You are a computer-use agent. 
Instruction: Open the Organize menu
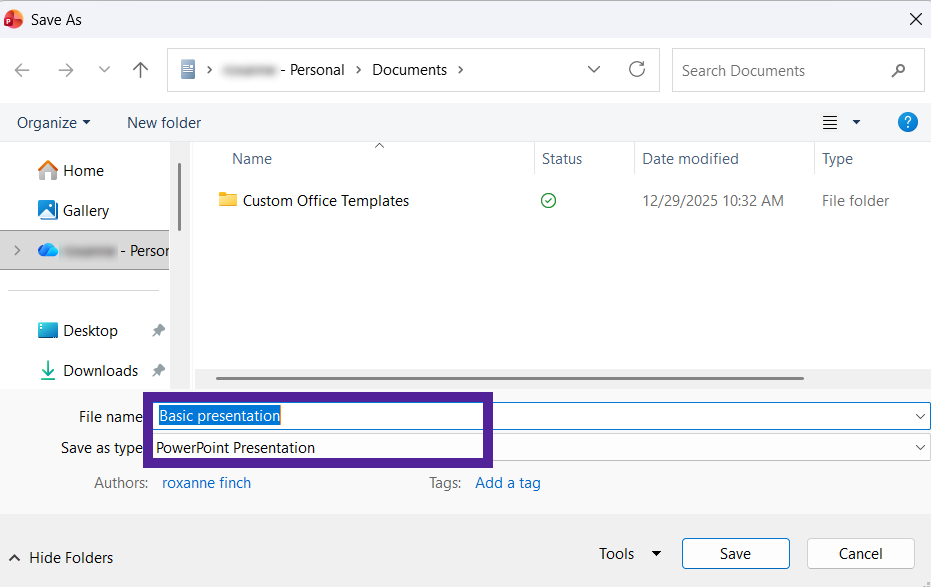53,123
